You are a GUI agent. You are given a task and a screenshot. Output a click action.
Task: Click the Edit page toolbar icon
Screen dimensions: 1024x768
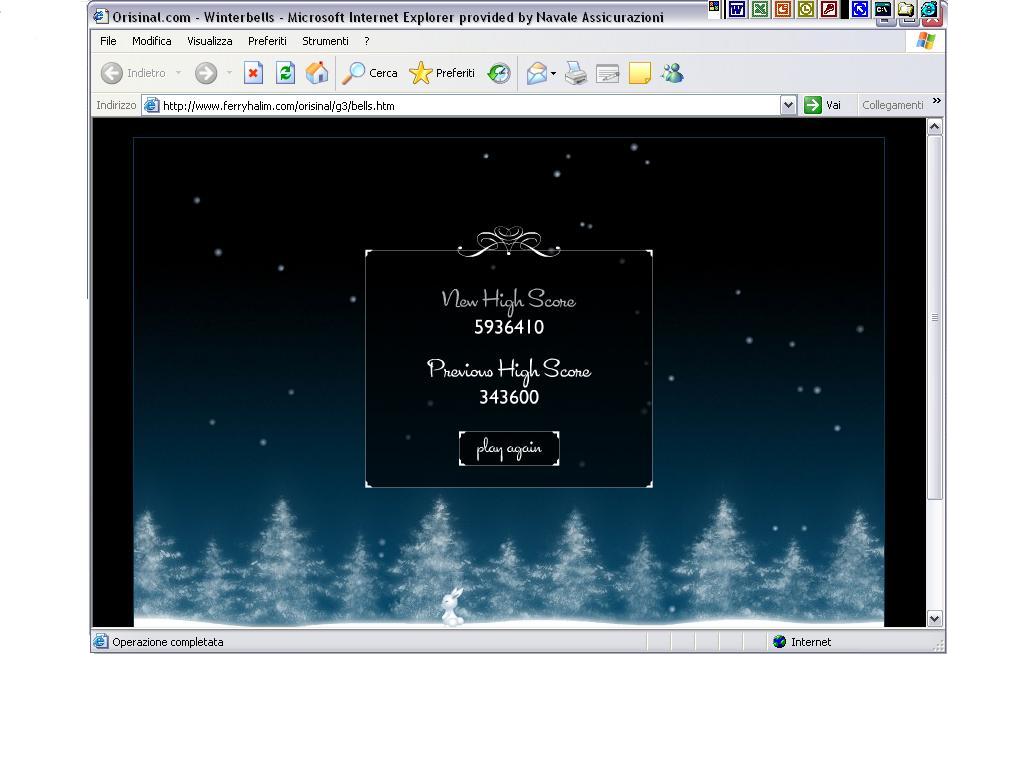607,73
